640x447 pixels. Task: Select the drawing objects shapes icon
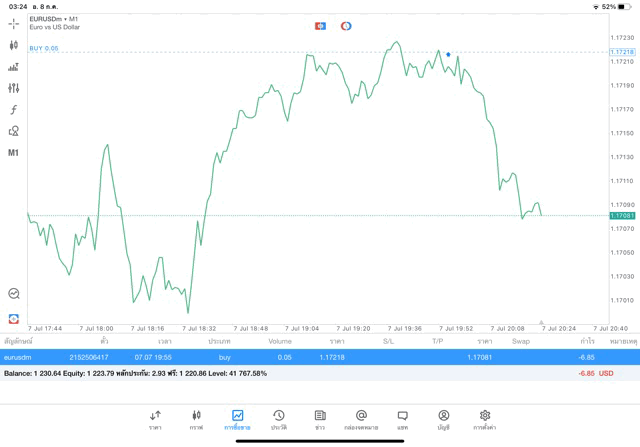tap(13, 131)
